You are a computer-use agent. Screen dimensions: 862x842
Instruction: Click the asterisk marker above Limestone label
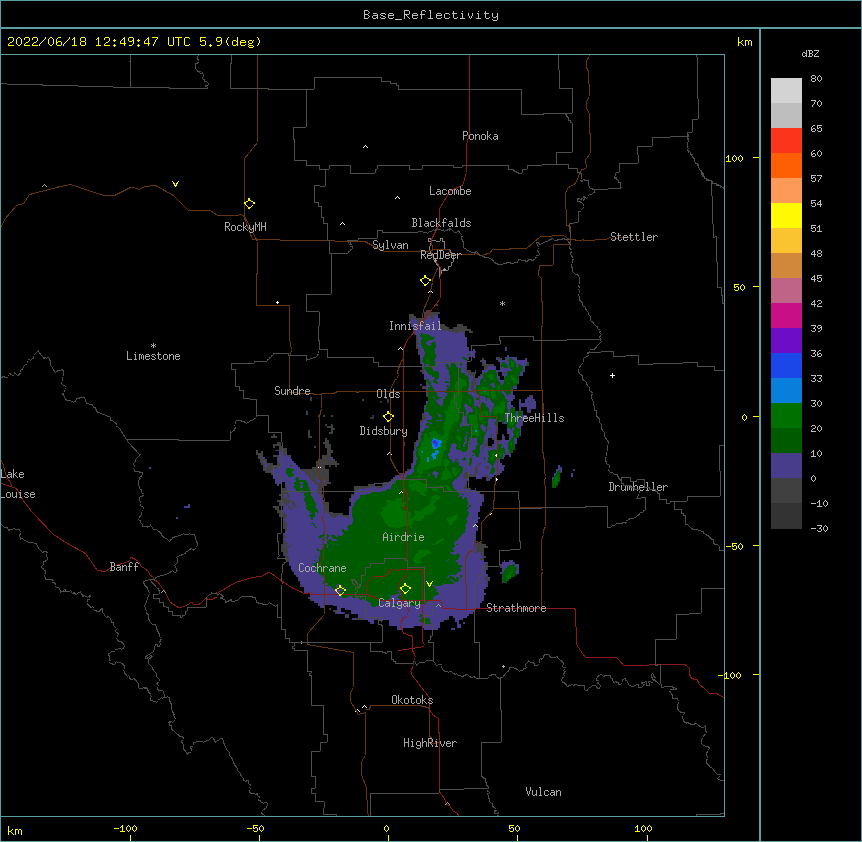click(x=153, y=346)
